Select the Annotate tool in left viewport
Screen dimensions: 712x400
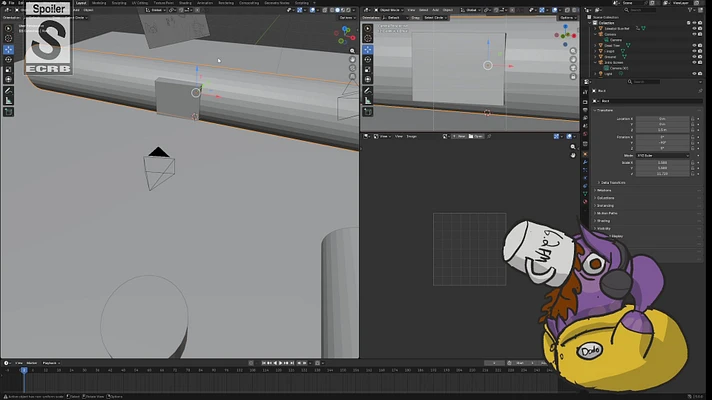tap(9, 91)
